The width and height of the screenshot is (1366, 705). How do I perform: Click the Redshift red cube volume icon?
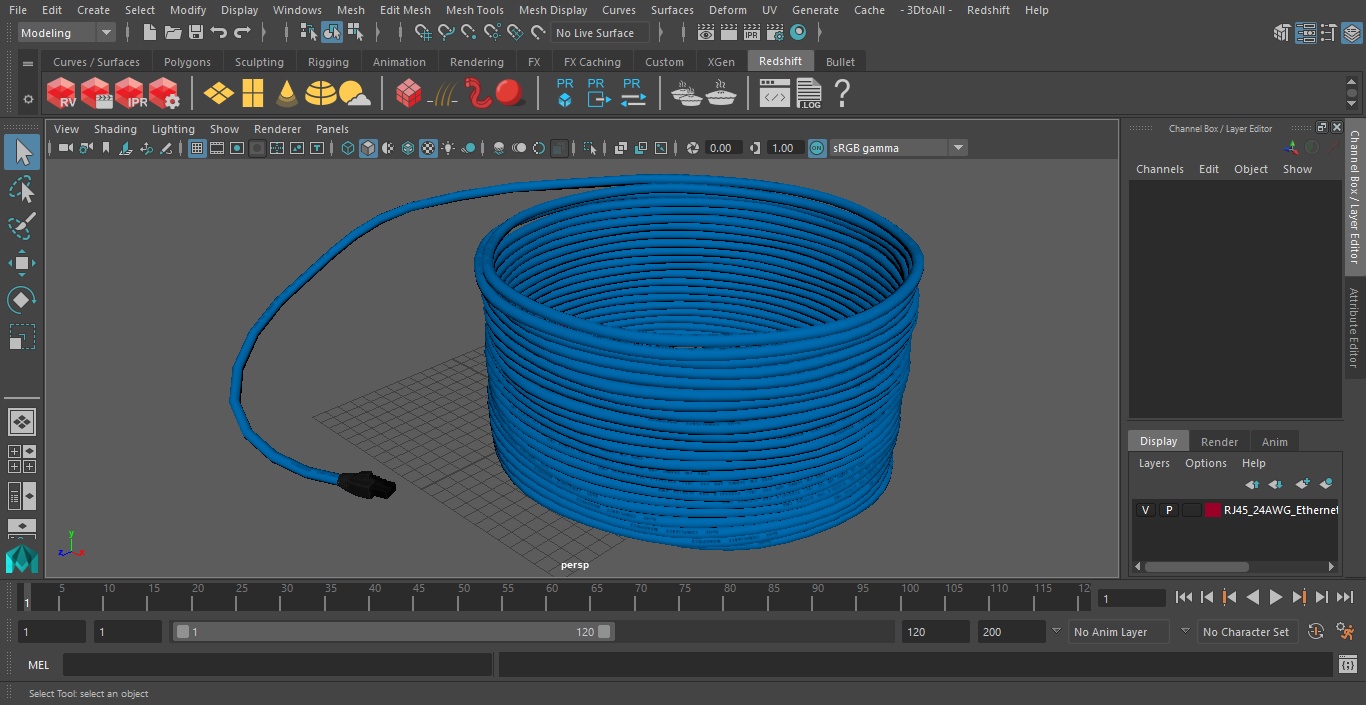click(x=408, y=94)
